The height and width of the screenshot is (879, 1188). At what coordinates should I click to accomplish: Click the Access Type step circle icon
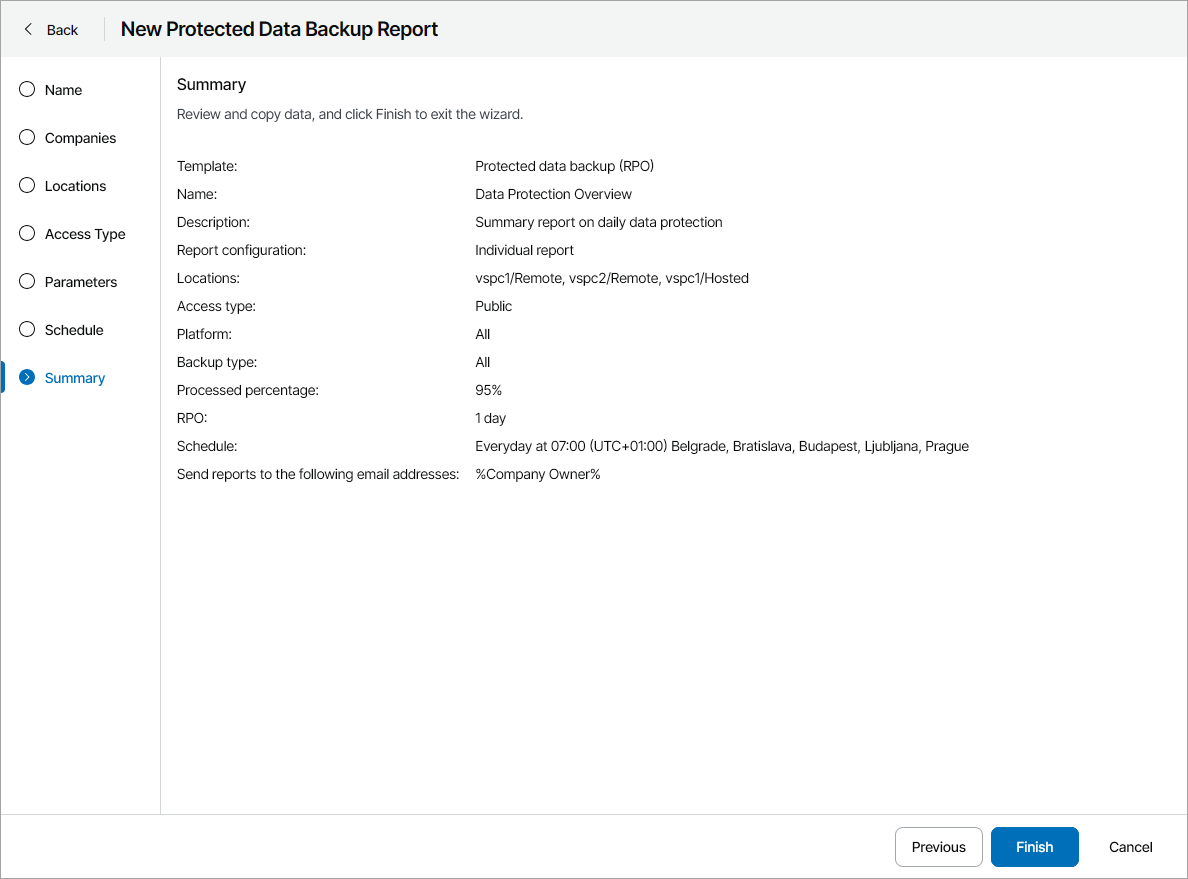[26, 233]
